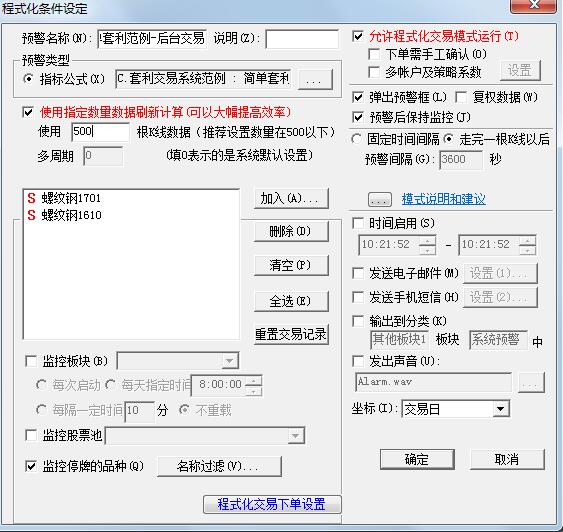Click the 其他板块1 field
Screen dimensions: 563x532
click(399, 340)
